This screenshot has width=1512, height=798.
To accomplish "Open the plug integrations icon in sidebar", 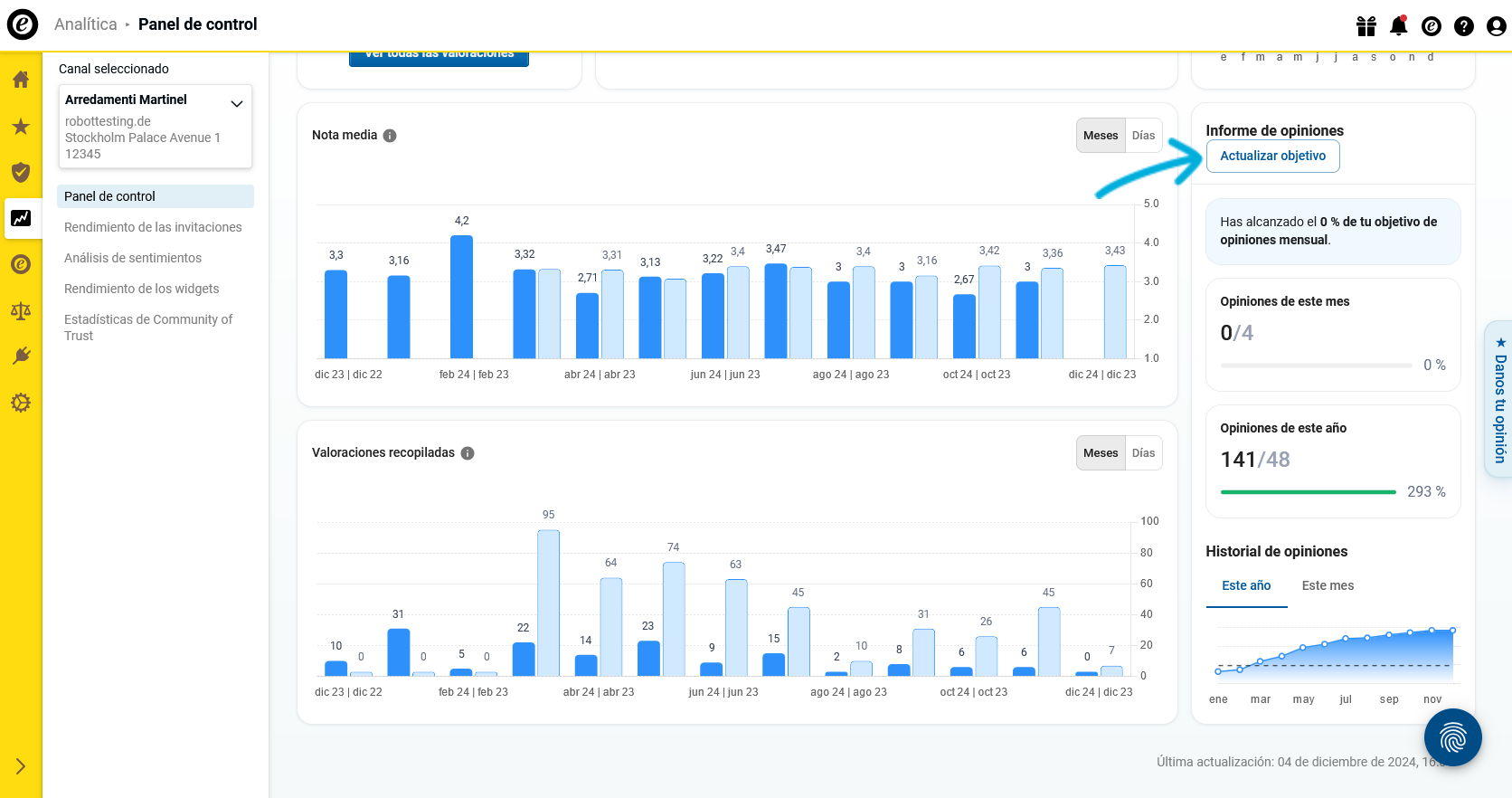I will click(21, 356).
